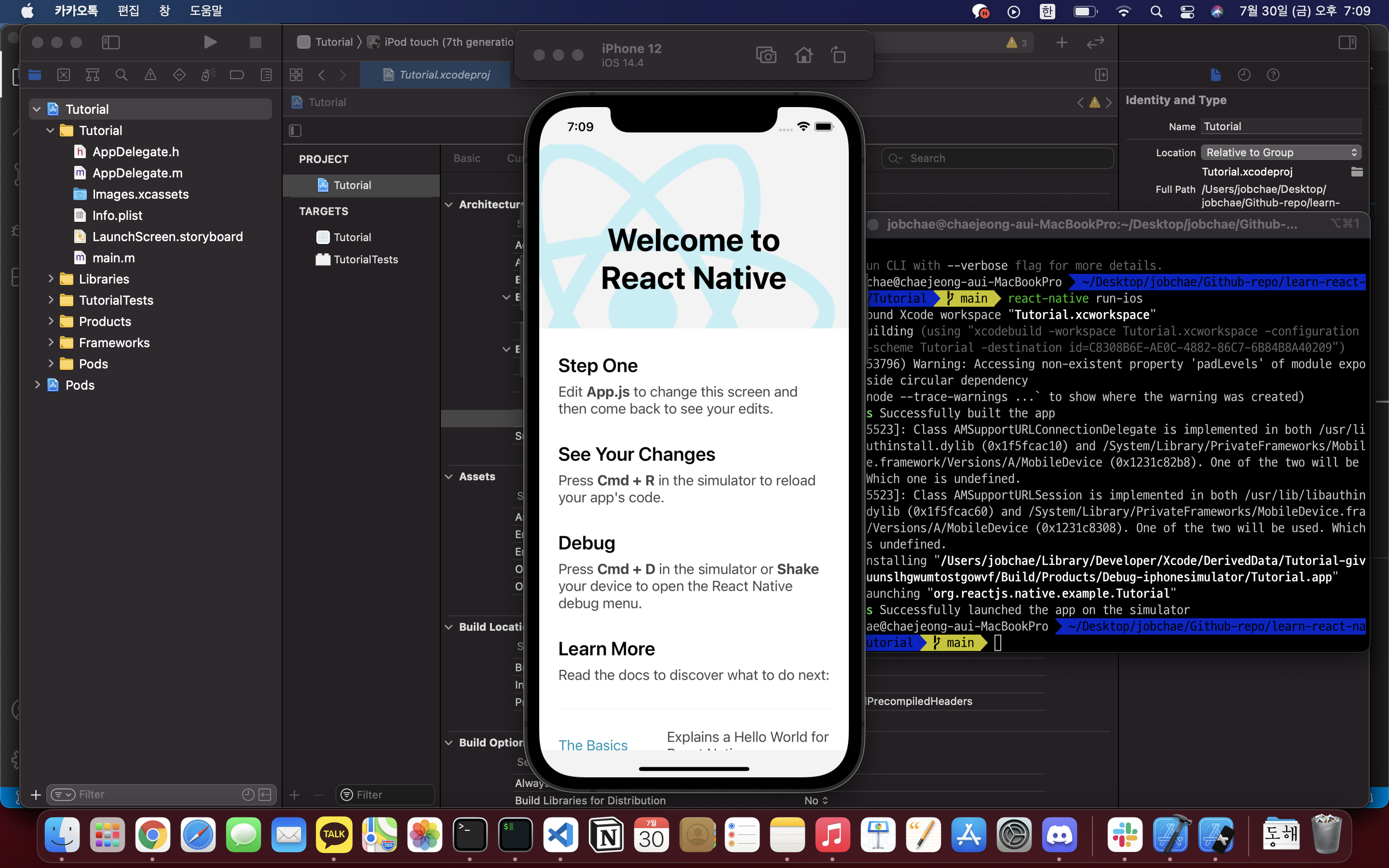Select the Basic build settings tab
This screenshot has height=868, width=1389.
pyautogui.click(x=467, y=158)
